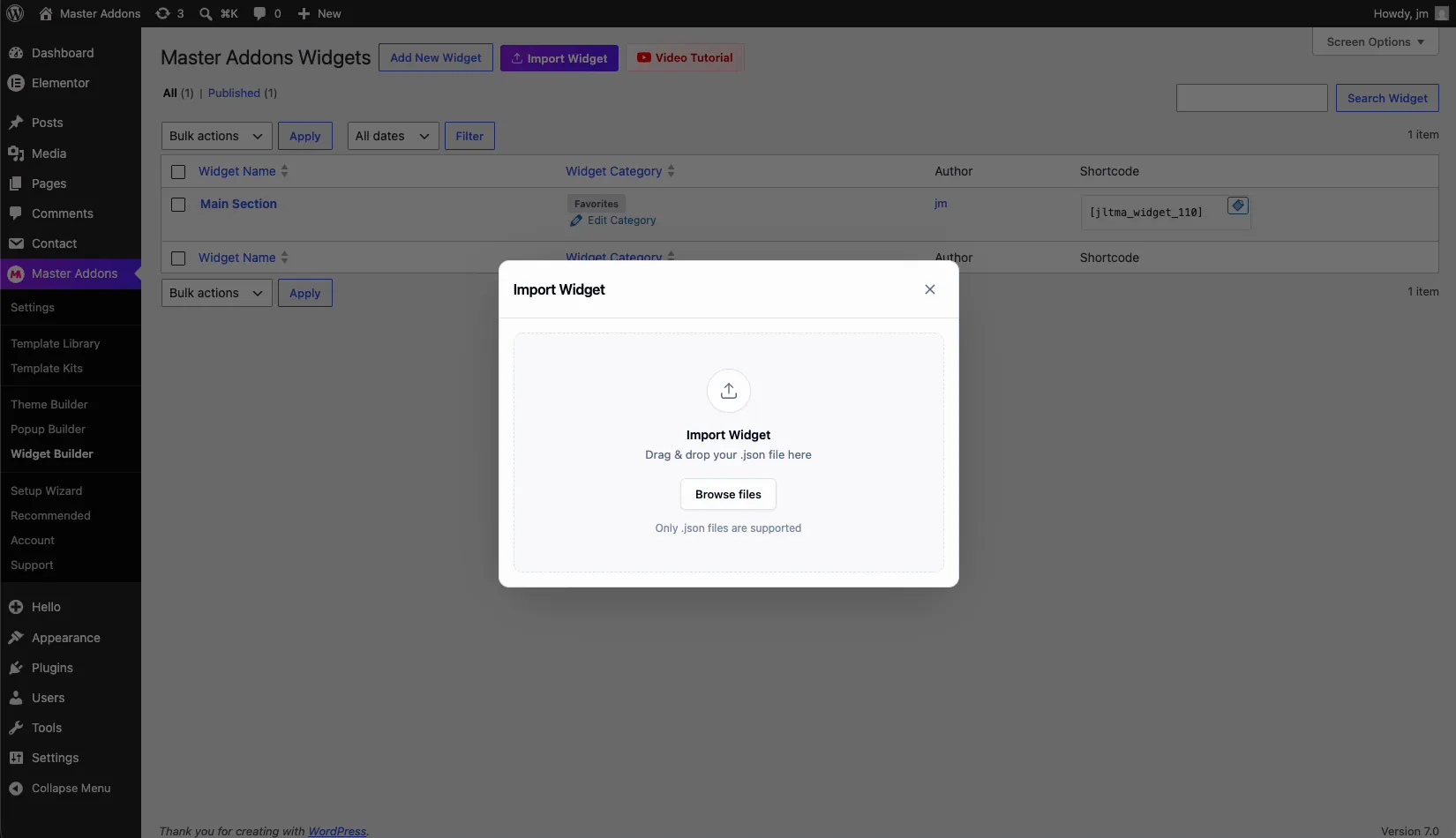Click the Comments sidebar icon
Image resolution: width=1456 pixels, height=838 pixels.
(x=16, y=213)
